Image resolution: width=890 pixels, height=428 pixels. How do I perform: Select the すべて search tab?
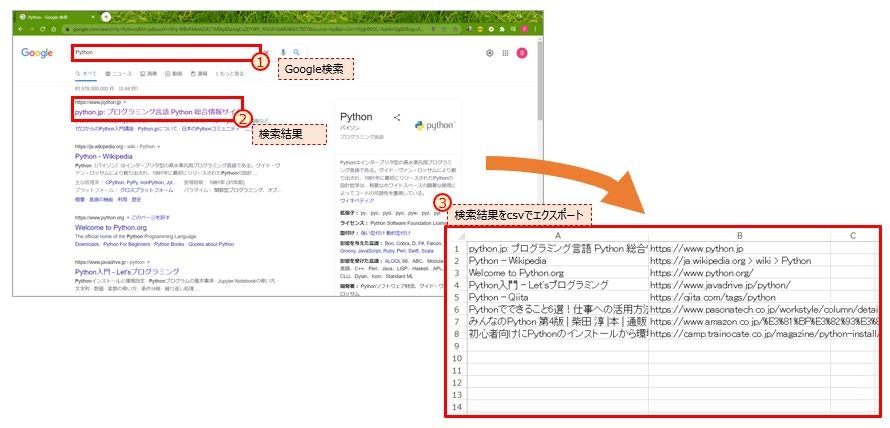pos(86,74)
